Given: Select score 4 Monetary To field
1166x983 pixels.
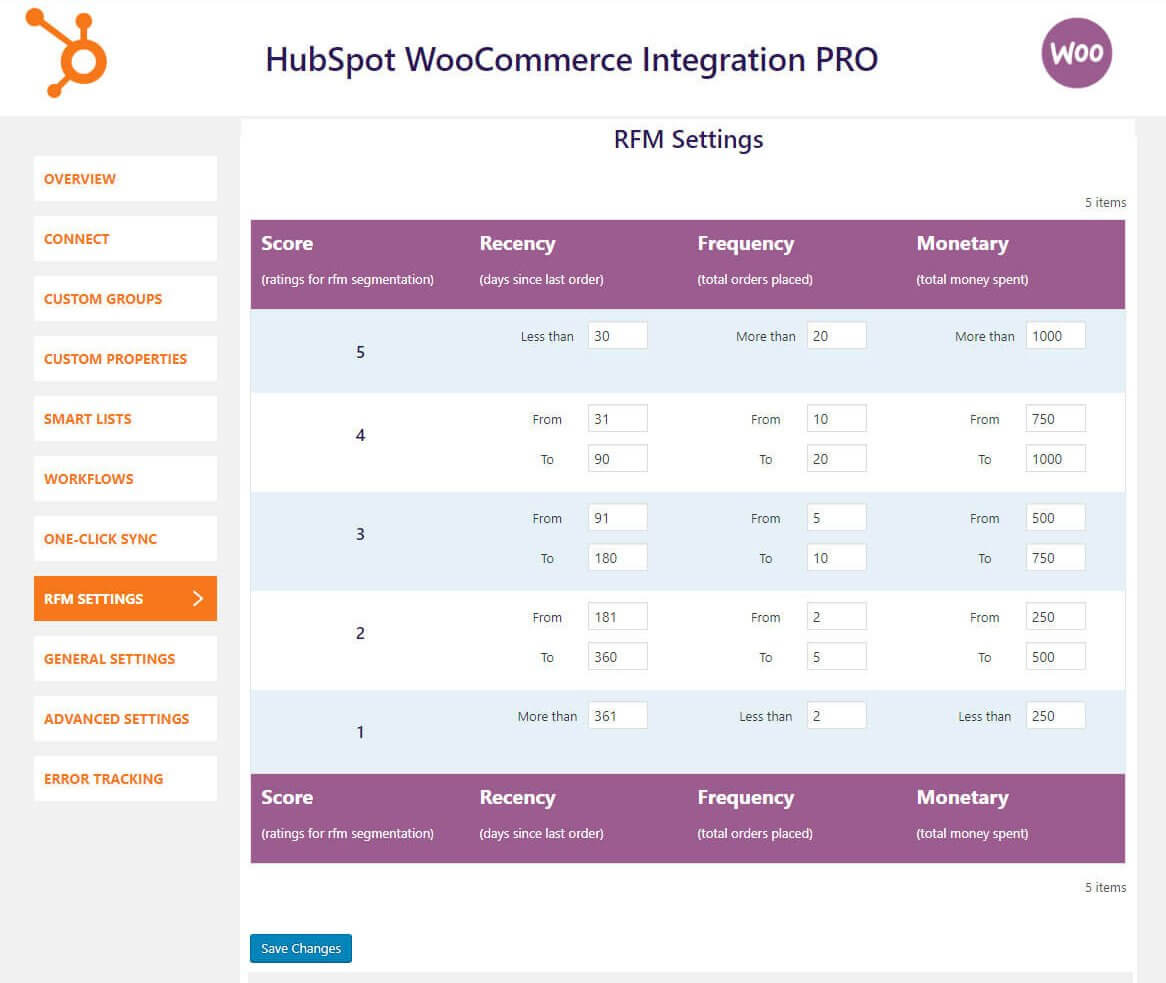Looking at the screenshot, I should pyautogui.click(x=1055, y=459).
